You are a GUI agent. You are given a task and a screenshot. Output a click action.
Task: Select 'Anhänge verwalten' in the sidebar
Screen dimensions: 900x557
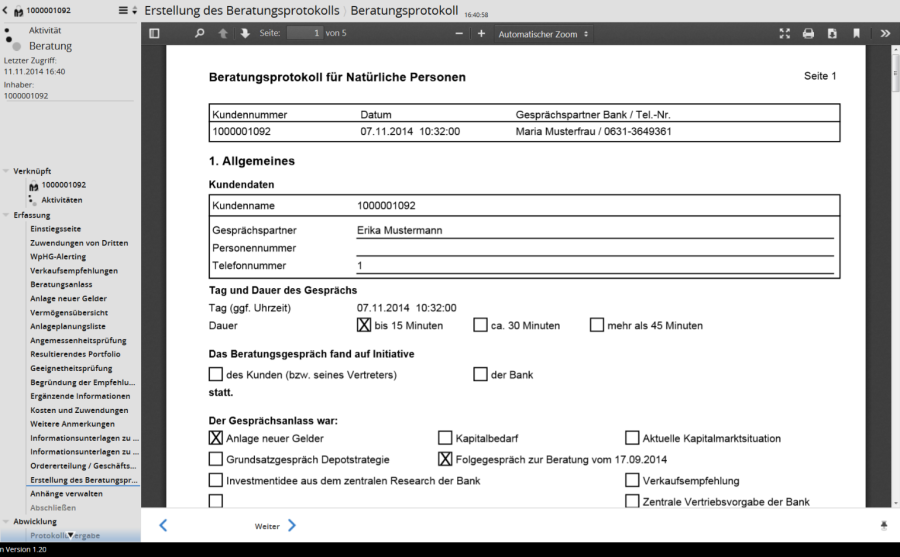66,493
